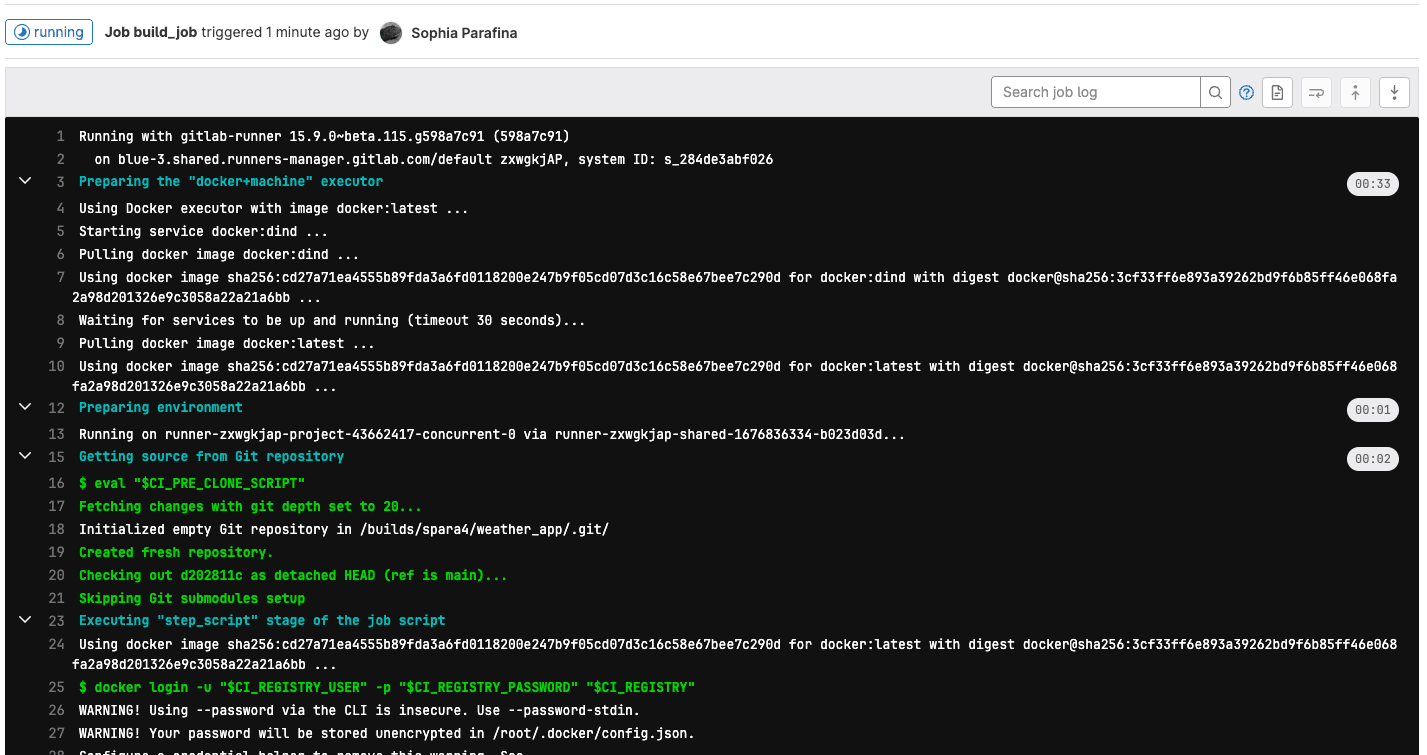Select line number 1 in log
Image resolution: width=1427 pixels, height=755 pixels.
(60, 137)
